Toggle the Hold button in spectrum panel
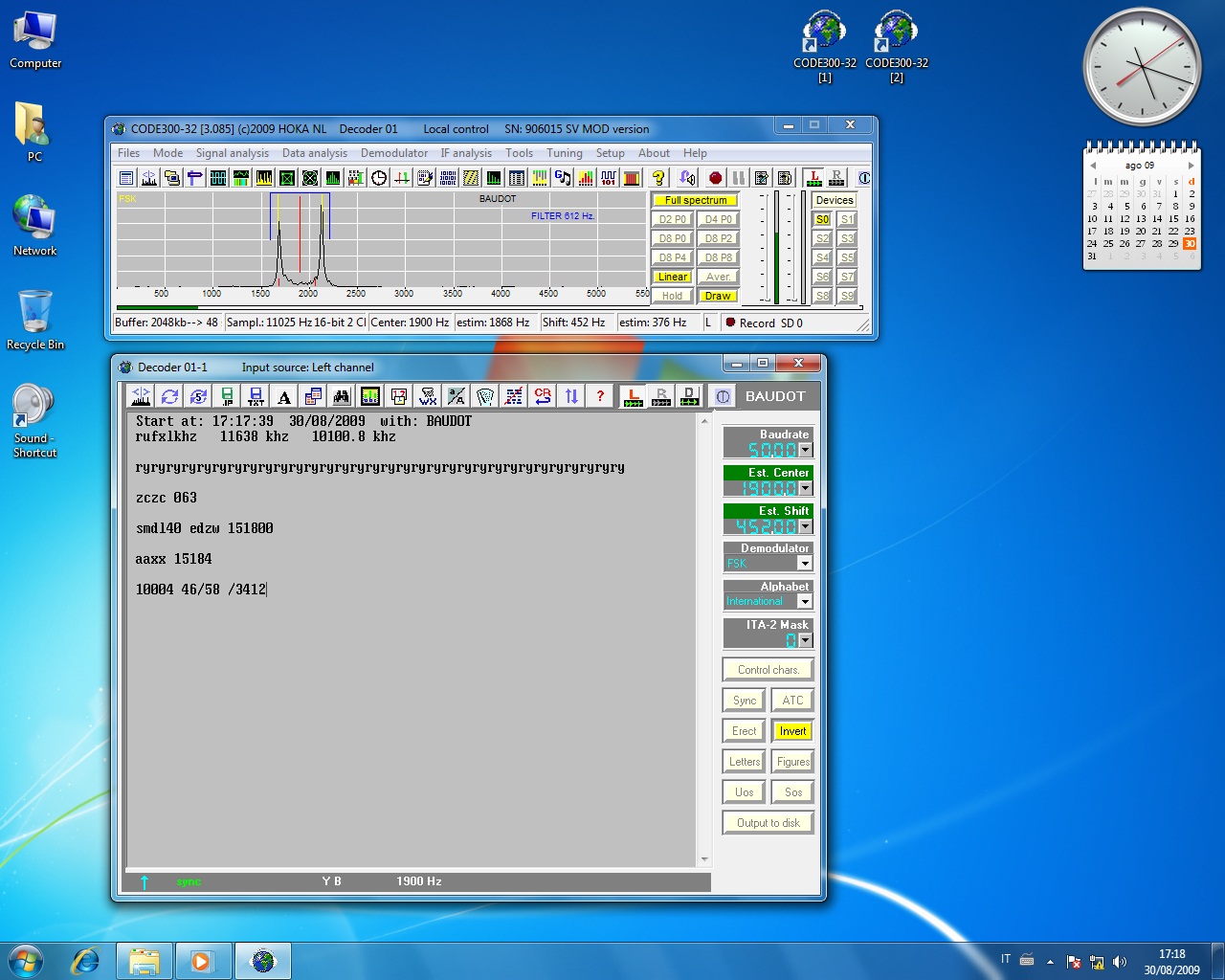 [x=672, y=296]
